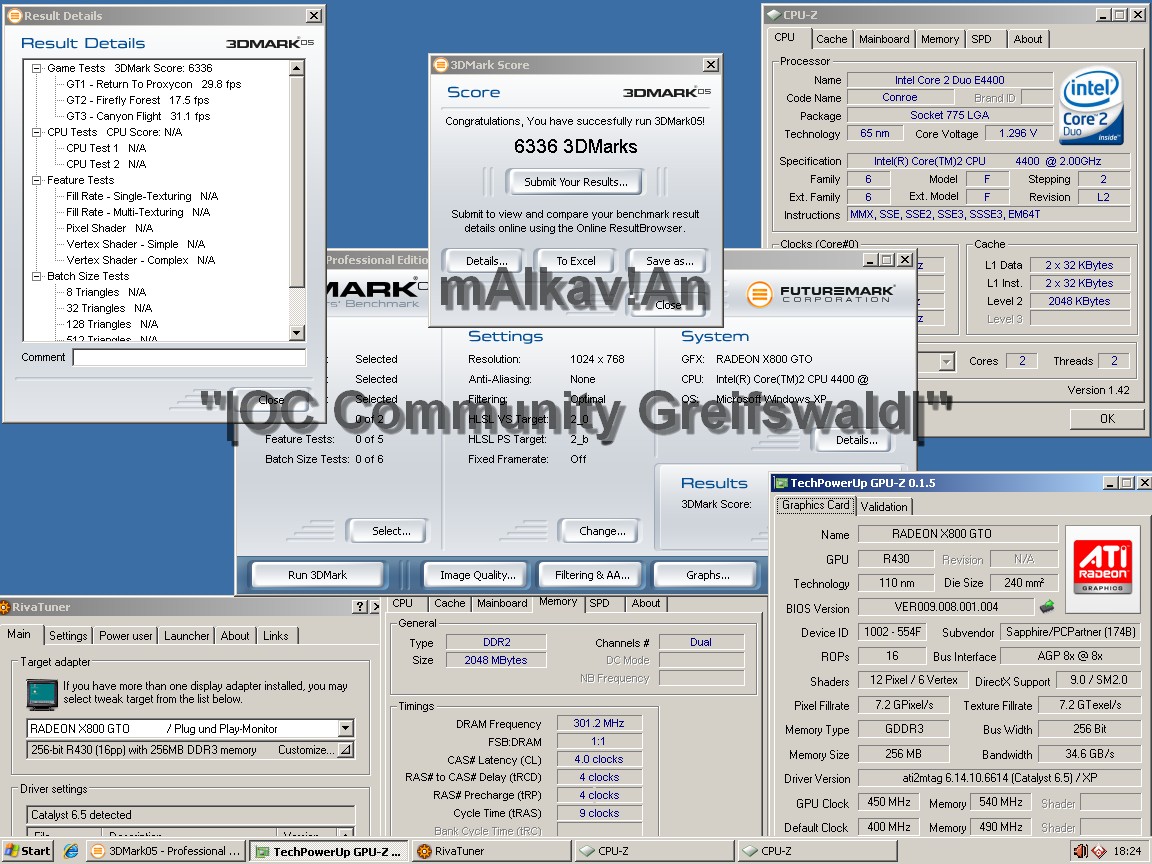The width and height of the screenshot is (1152, 864).
Task: Open the SPD tab in top CPU-Z
Action: click(981, 39)
